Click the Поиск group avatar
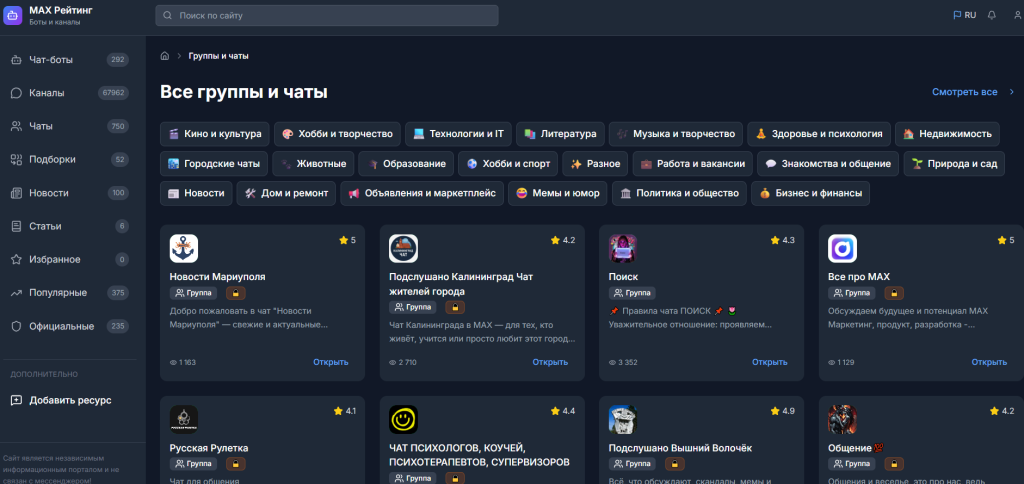The height and width of the screenshot is (484, 1024). pos(622,249)
